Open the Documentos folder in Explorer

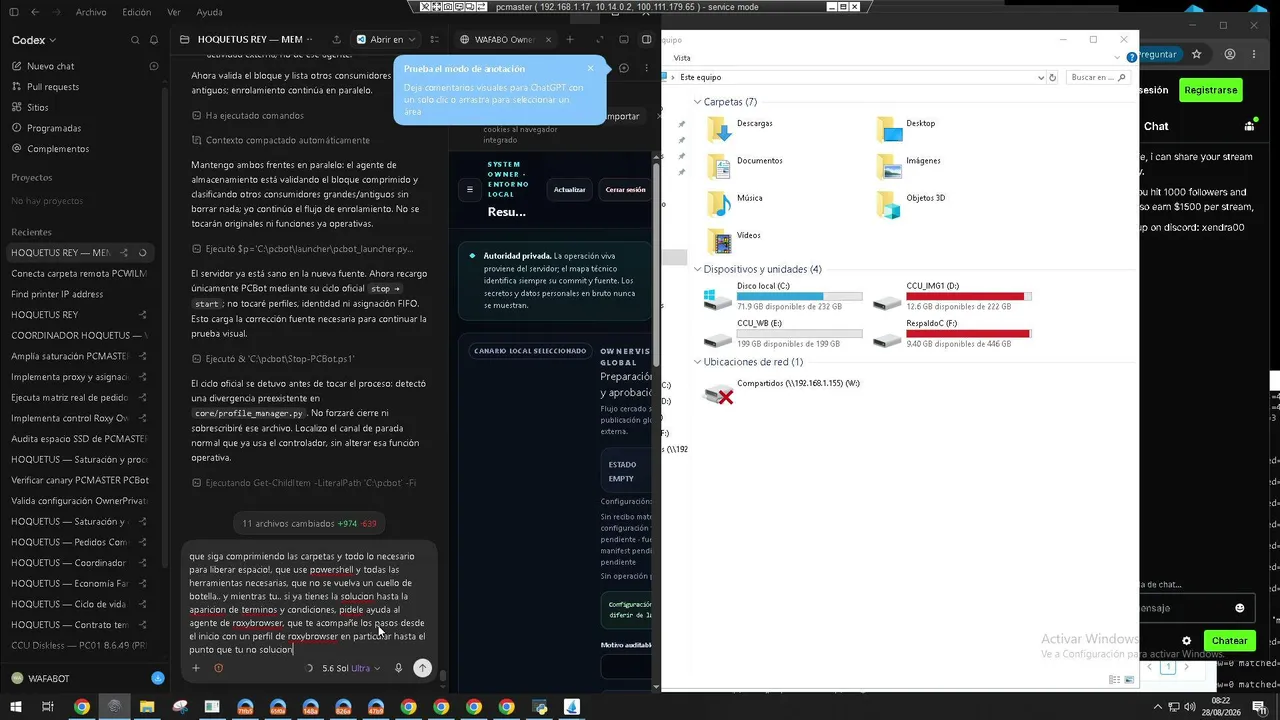(744, 165)
